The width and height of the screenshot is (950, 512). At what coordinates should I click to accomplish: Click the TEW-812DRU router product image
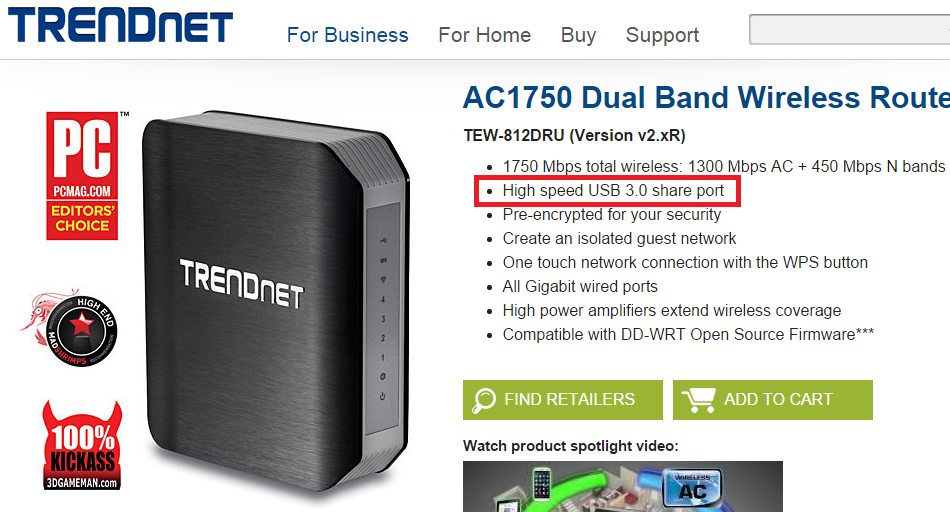276,300
